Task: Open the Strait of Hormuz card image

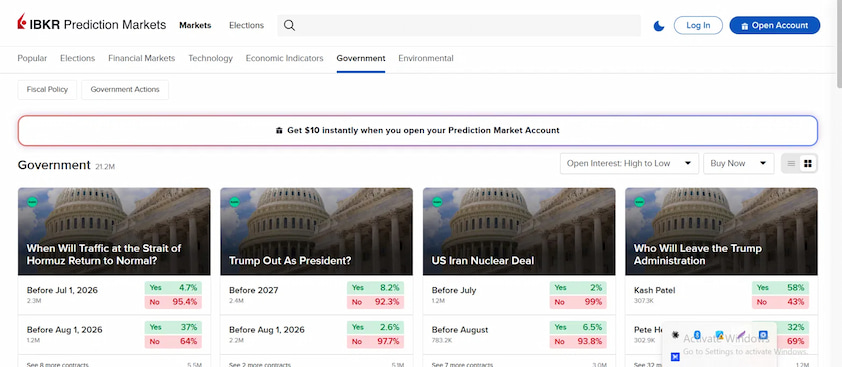Action: (114, 232)
